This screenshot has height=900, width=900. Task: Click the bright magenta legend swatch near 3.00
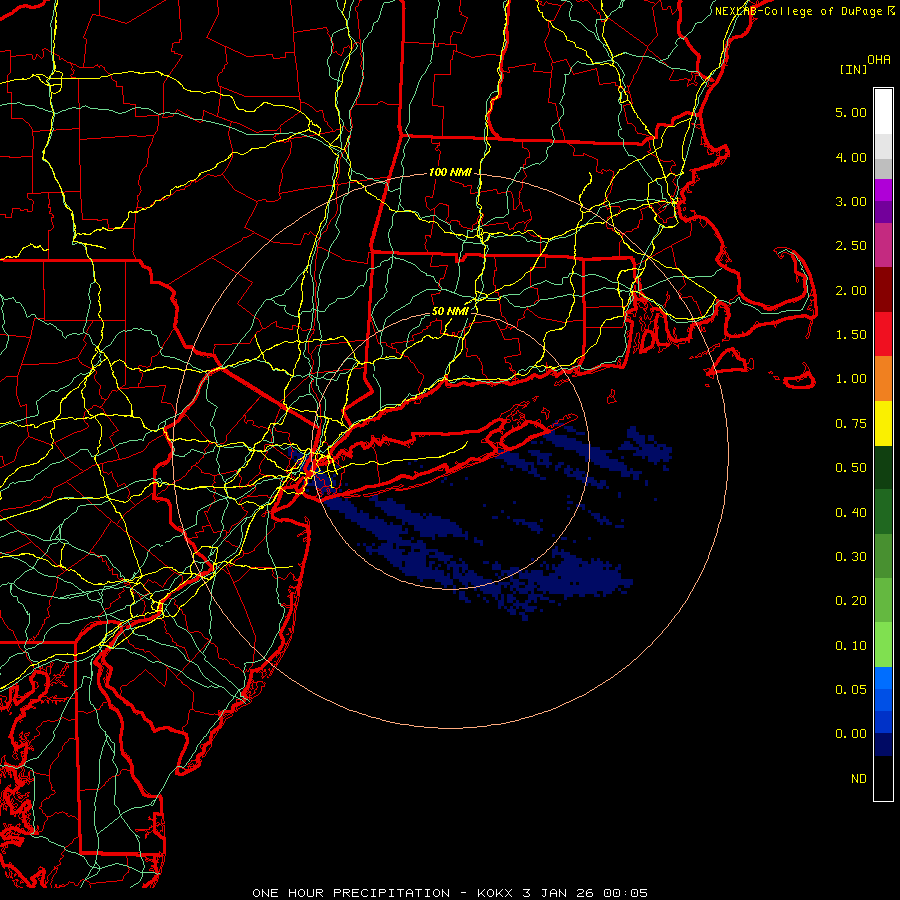883,190
